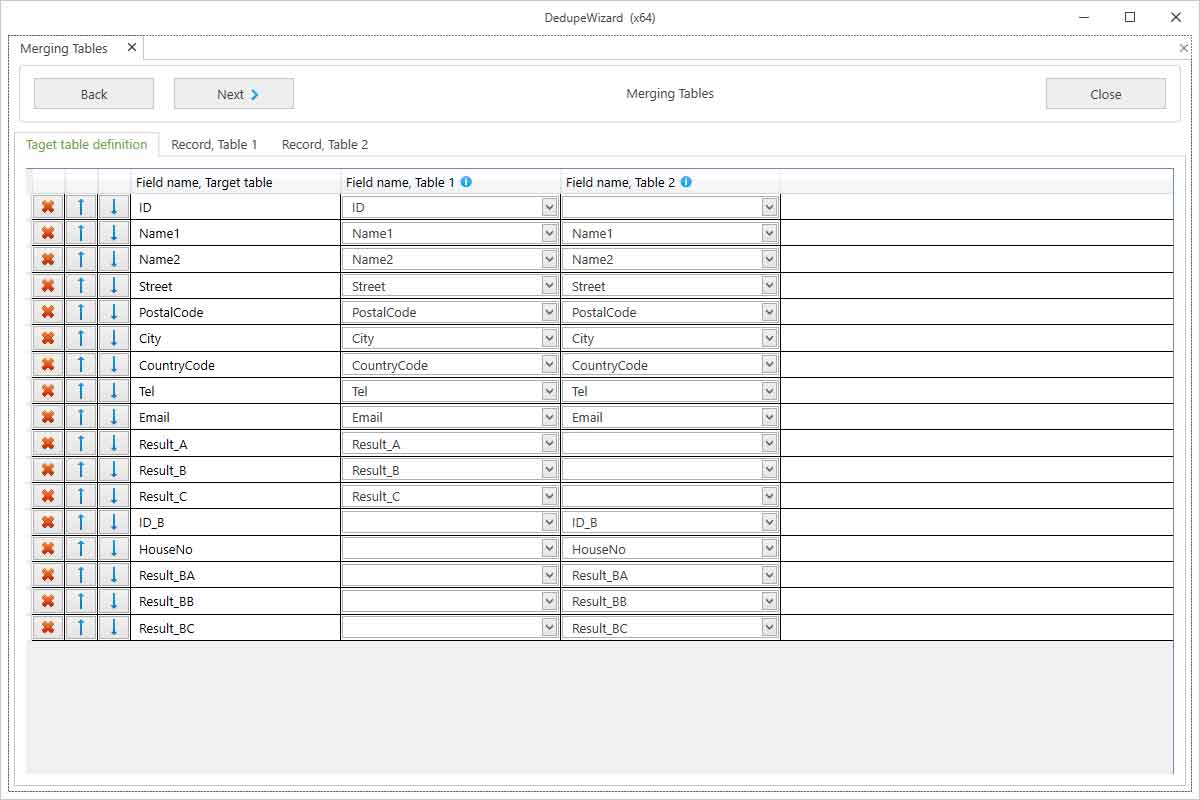The width and height of the screenshot is (1200, 800).
Task: Switch to Record, Table 2 tab
Action: click(x=324, y=145)
